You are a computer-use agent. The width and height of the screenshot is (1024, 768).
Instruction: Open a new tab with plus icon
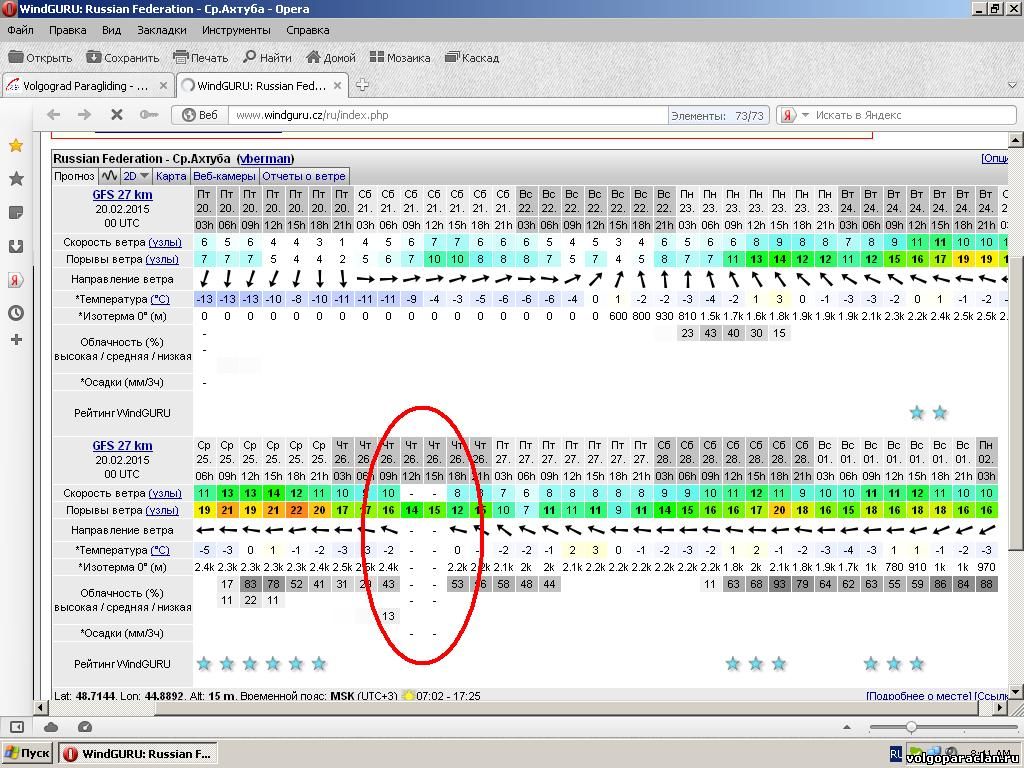coord(362,85)
